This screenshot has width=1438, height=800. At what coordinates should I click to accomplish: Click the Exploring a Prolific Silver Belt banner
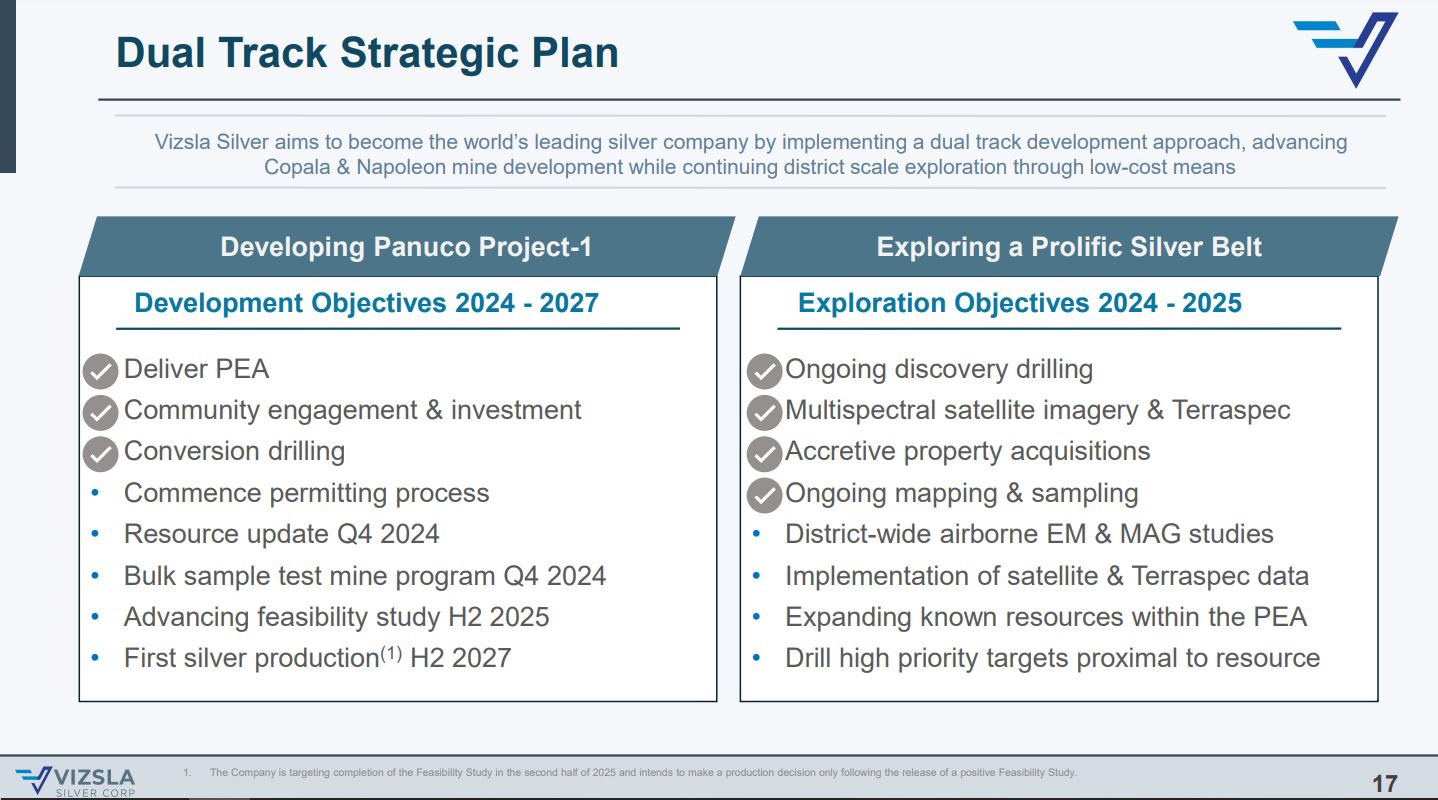click(1069, 246)
